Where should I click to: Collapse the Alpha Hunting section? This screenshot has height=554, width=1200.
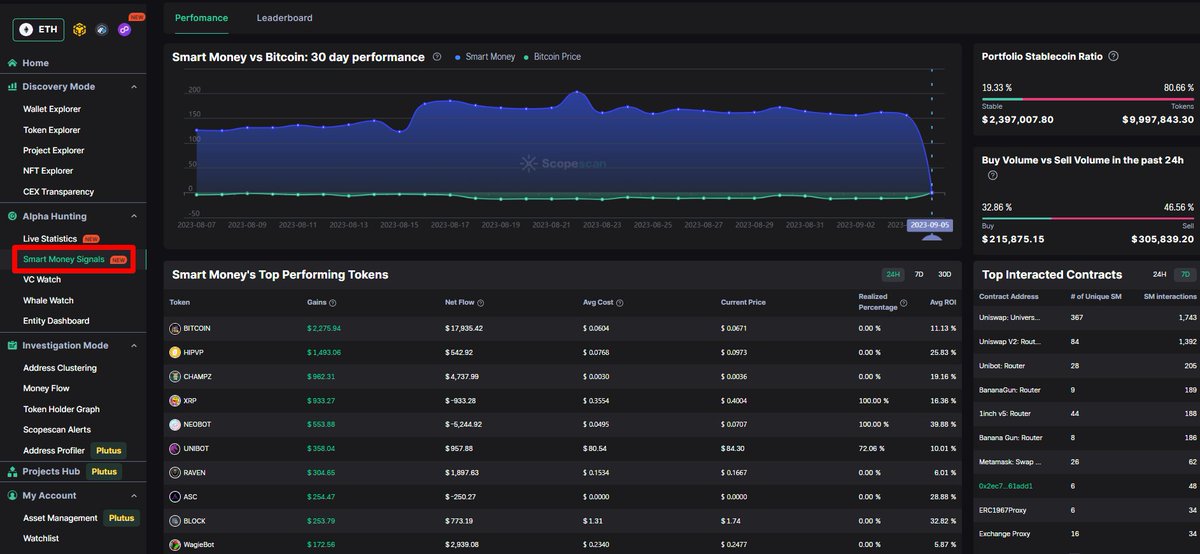point(133,216)
